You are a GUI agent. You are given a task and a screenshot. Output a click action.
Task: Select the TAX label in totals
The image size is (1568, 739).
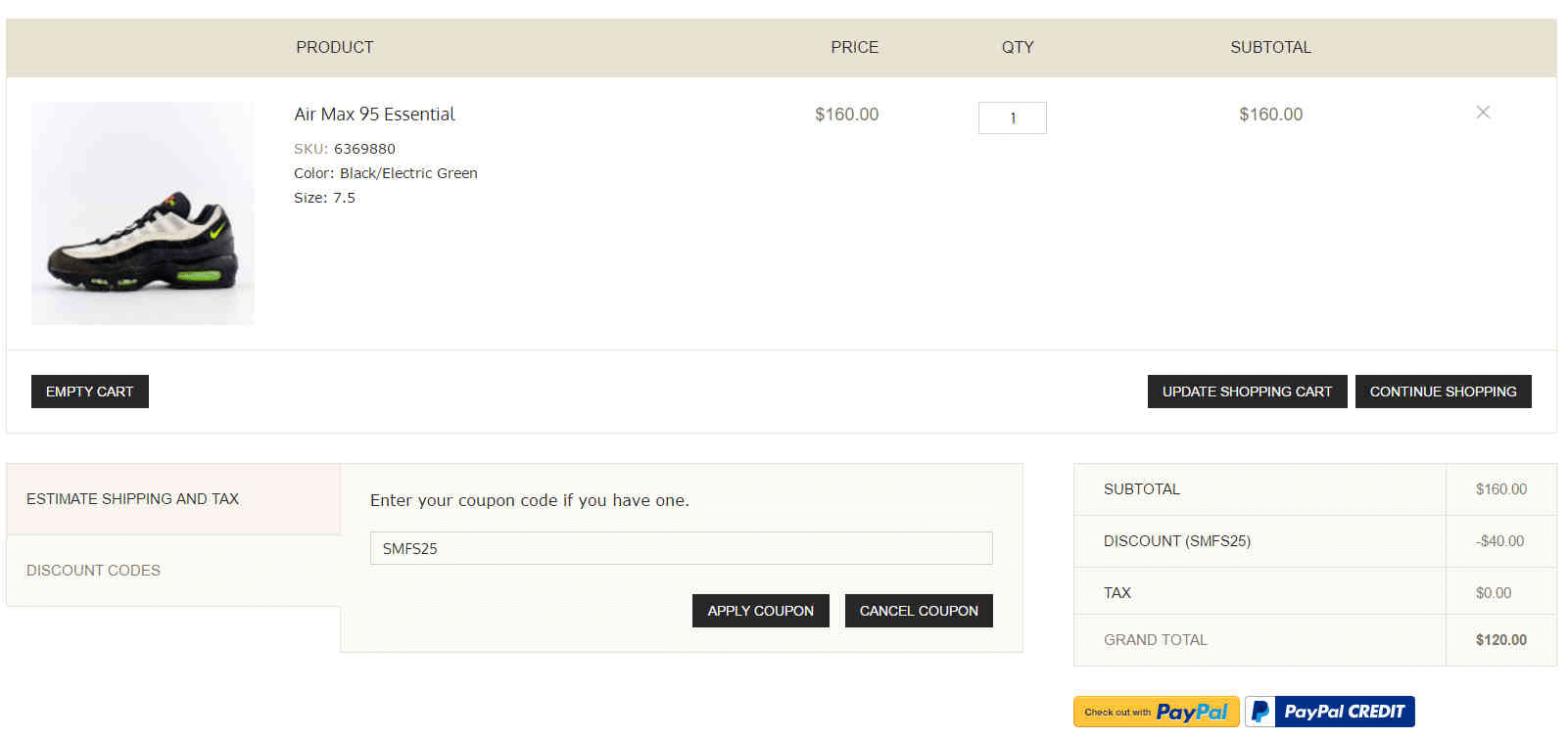(1117, 593)
